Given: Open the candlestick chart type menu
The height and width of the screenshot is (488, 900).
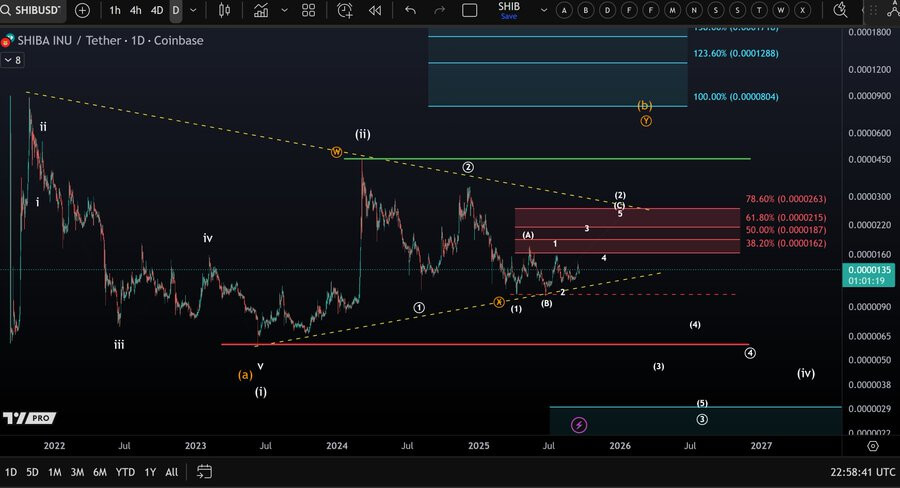Looking at the screenshot, I should tap(224, 10).
